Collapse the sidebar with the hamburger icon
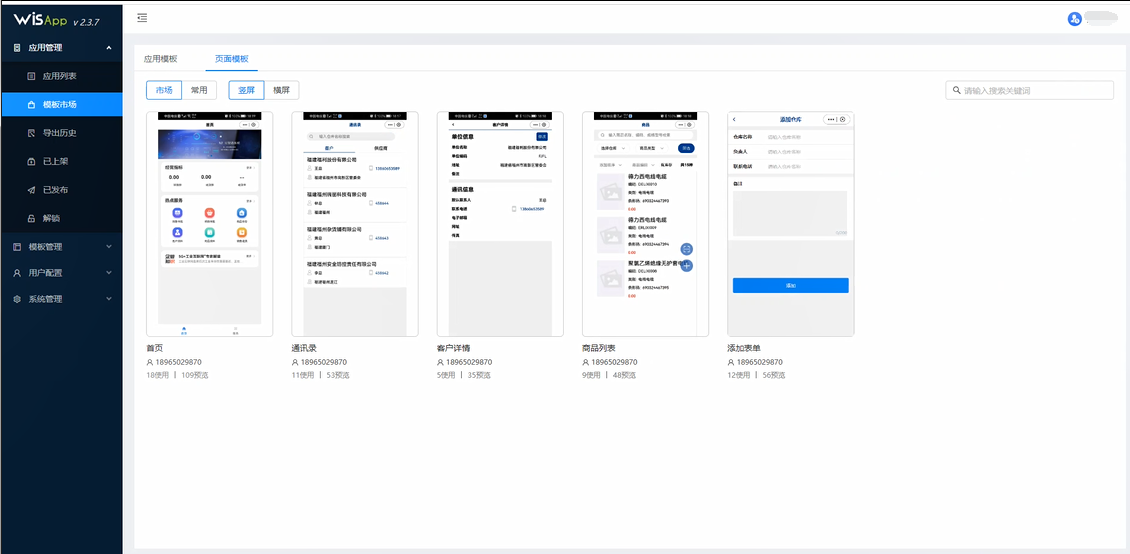 [142, 18]
